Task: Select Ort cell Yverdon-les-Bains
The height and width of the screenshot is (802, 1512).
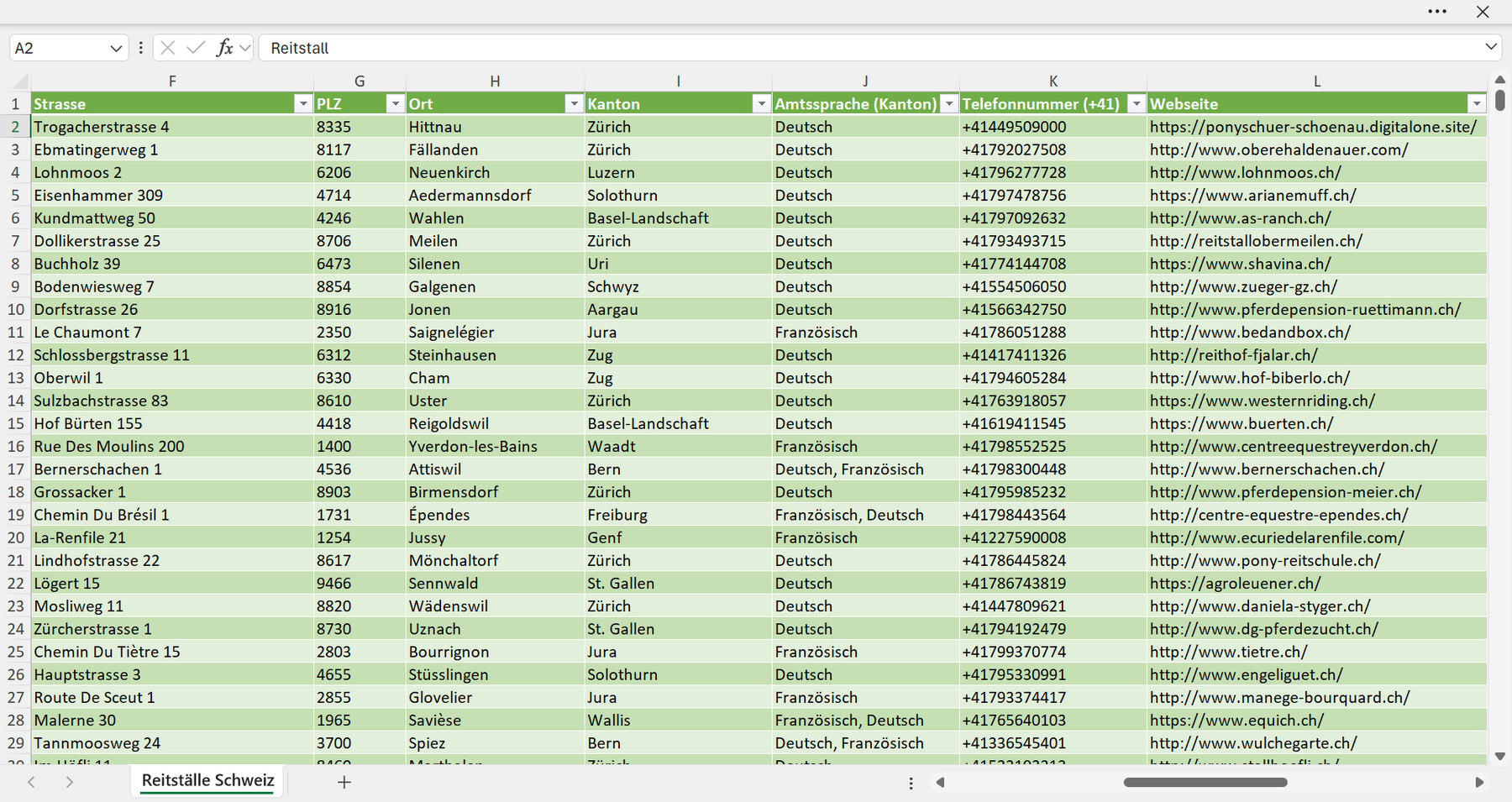Action: (x=495, y=447)
